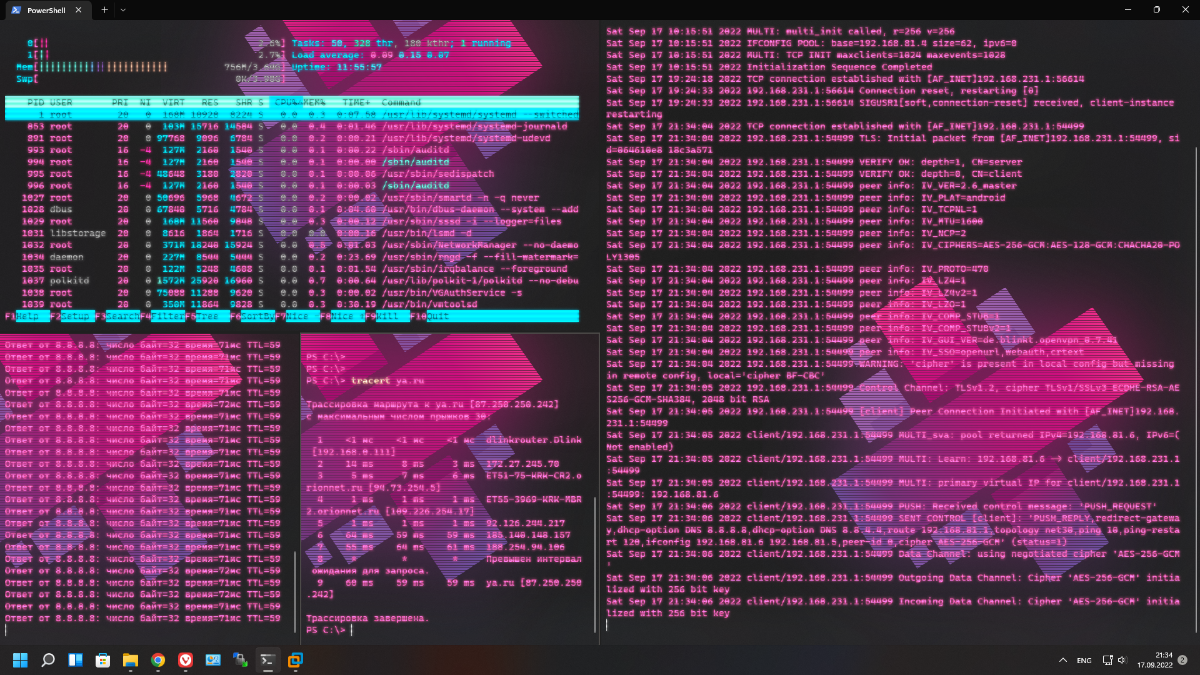Sort htop by the Command column header
The image size is (1200, 675).
pyautogui.click(x=401, y=102)
